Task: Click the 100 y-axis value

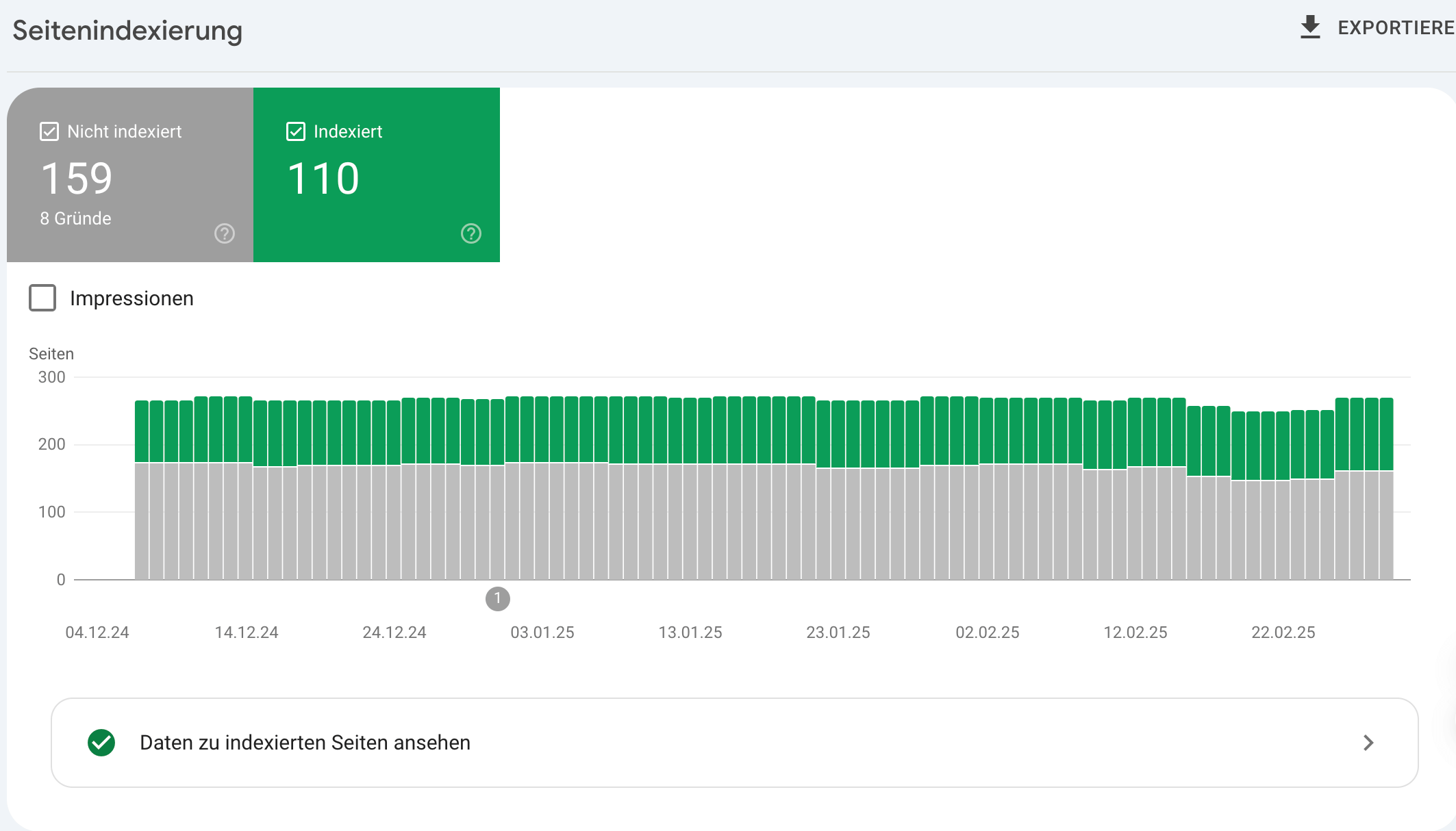Action: 52,512
